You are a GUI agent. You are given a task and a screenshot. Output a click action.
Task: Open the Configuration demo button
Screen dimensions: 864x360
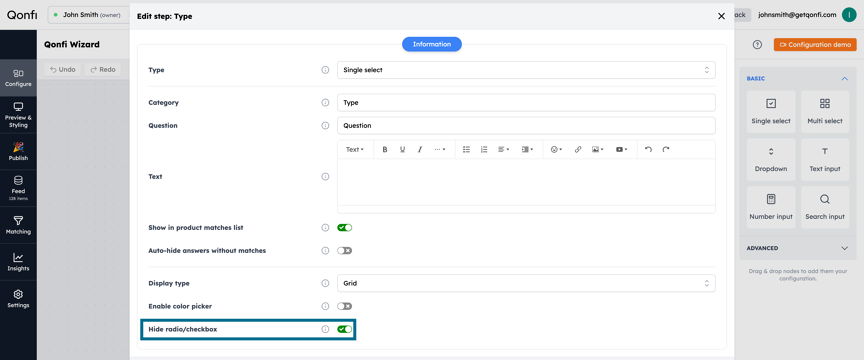coord(815,45)
